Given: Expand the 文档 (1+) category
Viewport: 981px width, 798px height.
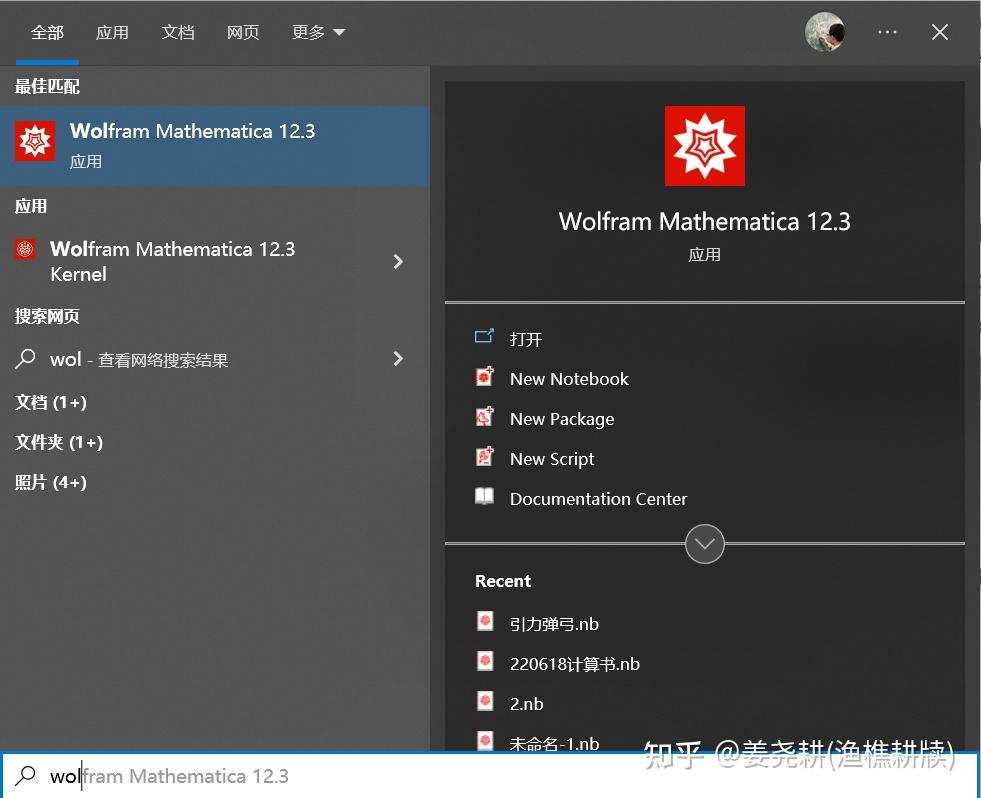Looking at the screenshot, I should click(x=51, y=402).
